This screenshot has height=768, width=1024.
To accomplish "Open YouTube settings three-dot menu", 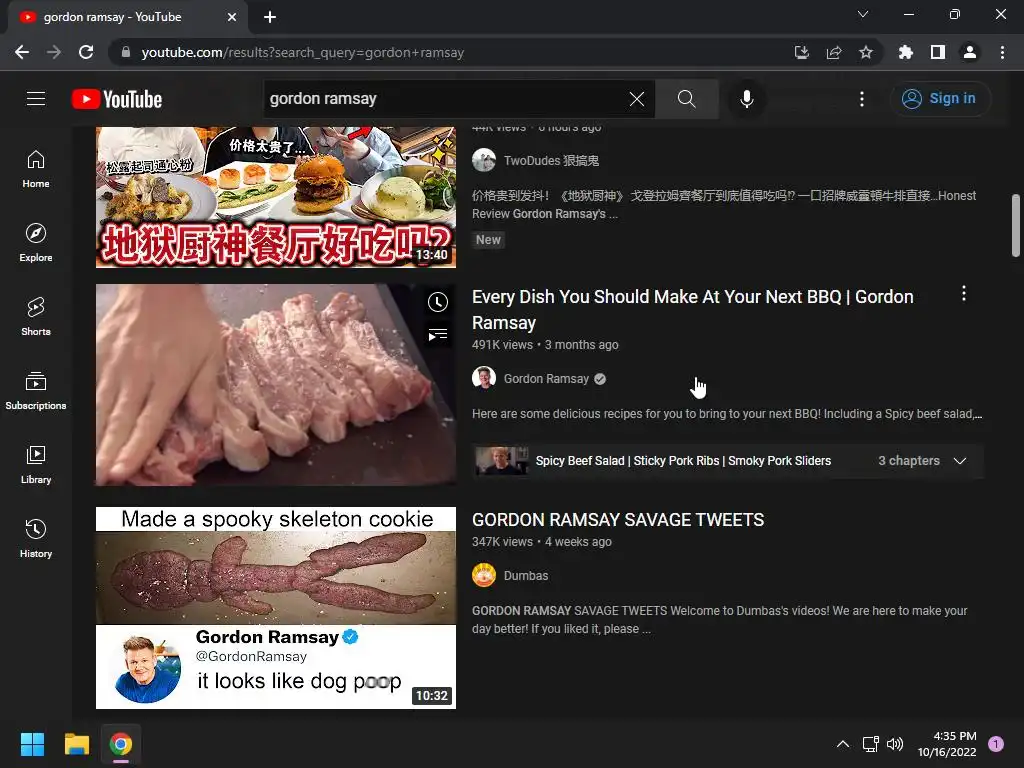I will click(x=862, y=99).
